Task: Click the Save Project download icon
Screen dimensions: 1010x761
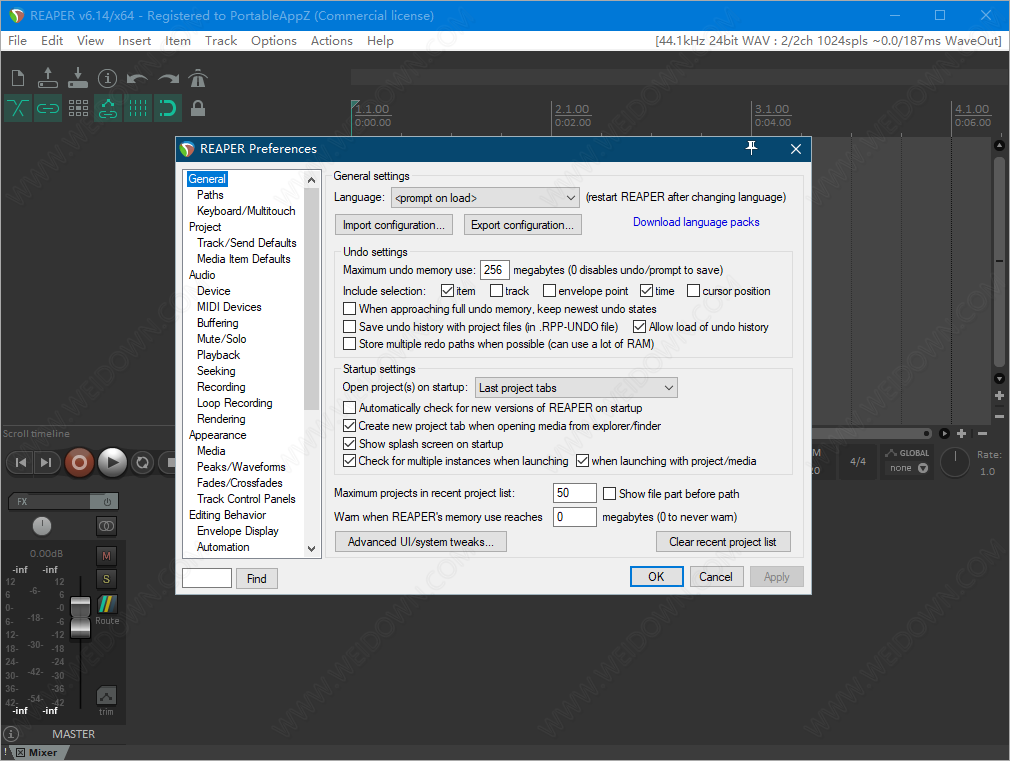Action: click(77, 79)
